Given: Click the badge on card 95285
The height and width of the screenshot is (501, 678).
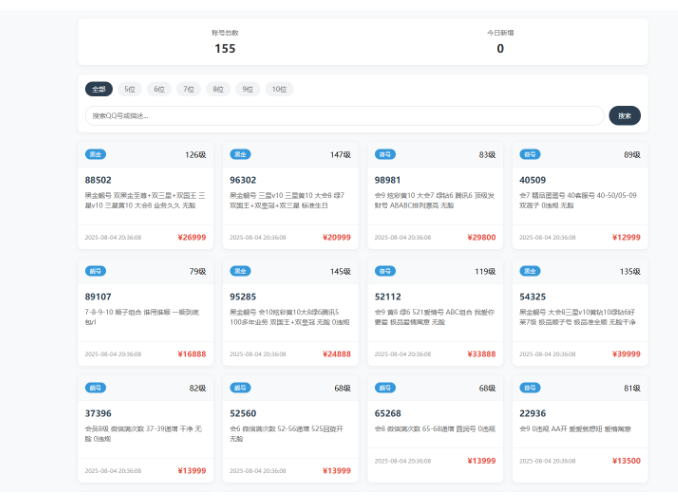Looking at the screenshot, I should pyautogui.click(x=241, y=271).
